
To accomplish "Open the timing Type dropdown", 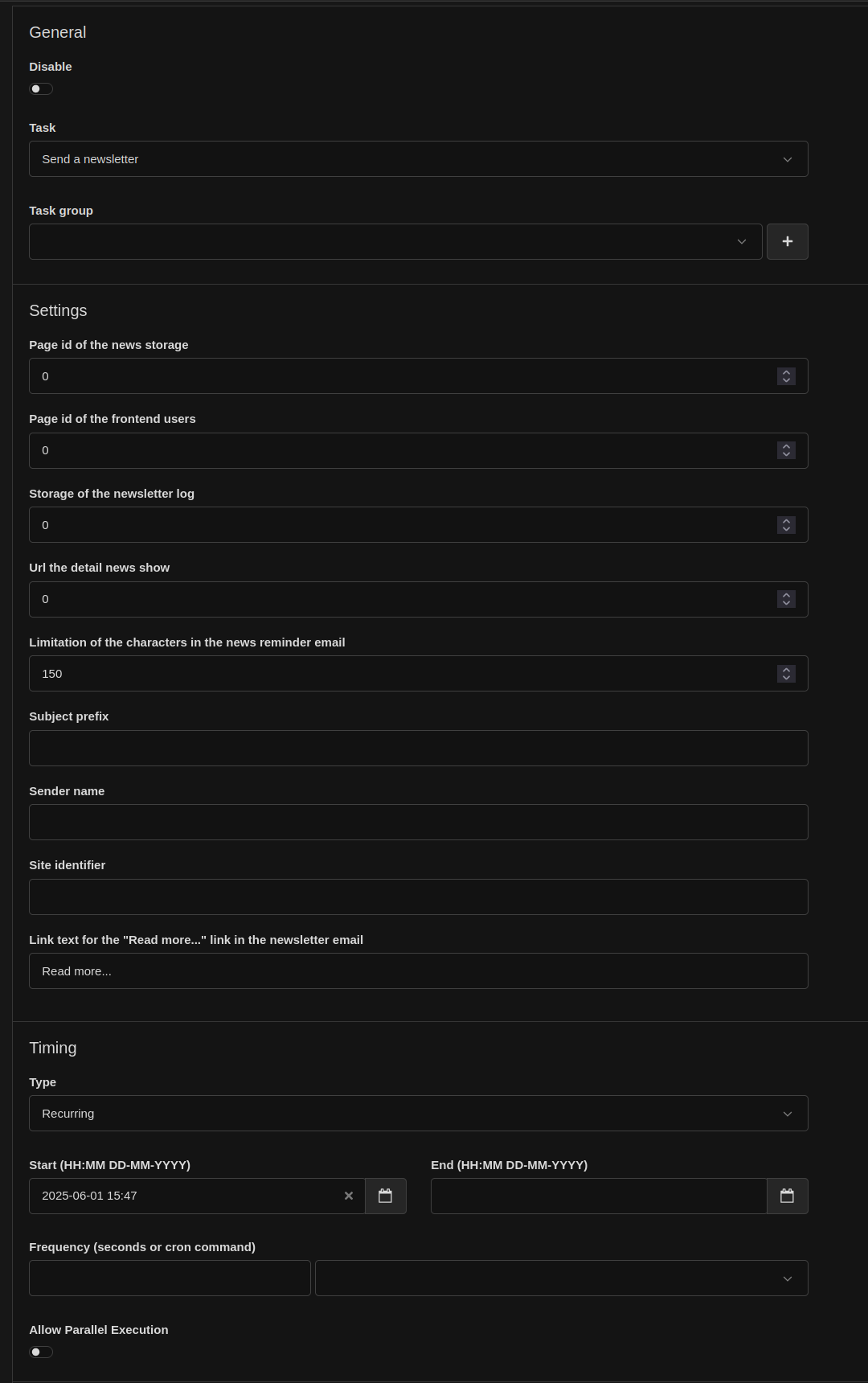I will pyautogui.click(x=418, y=1114).
